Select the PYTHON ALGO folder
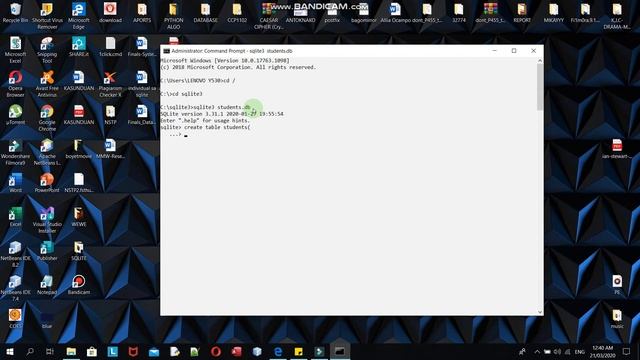 [173, 16]
